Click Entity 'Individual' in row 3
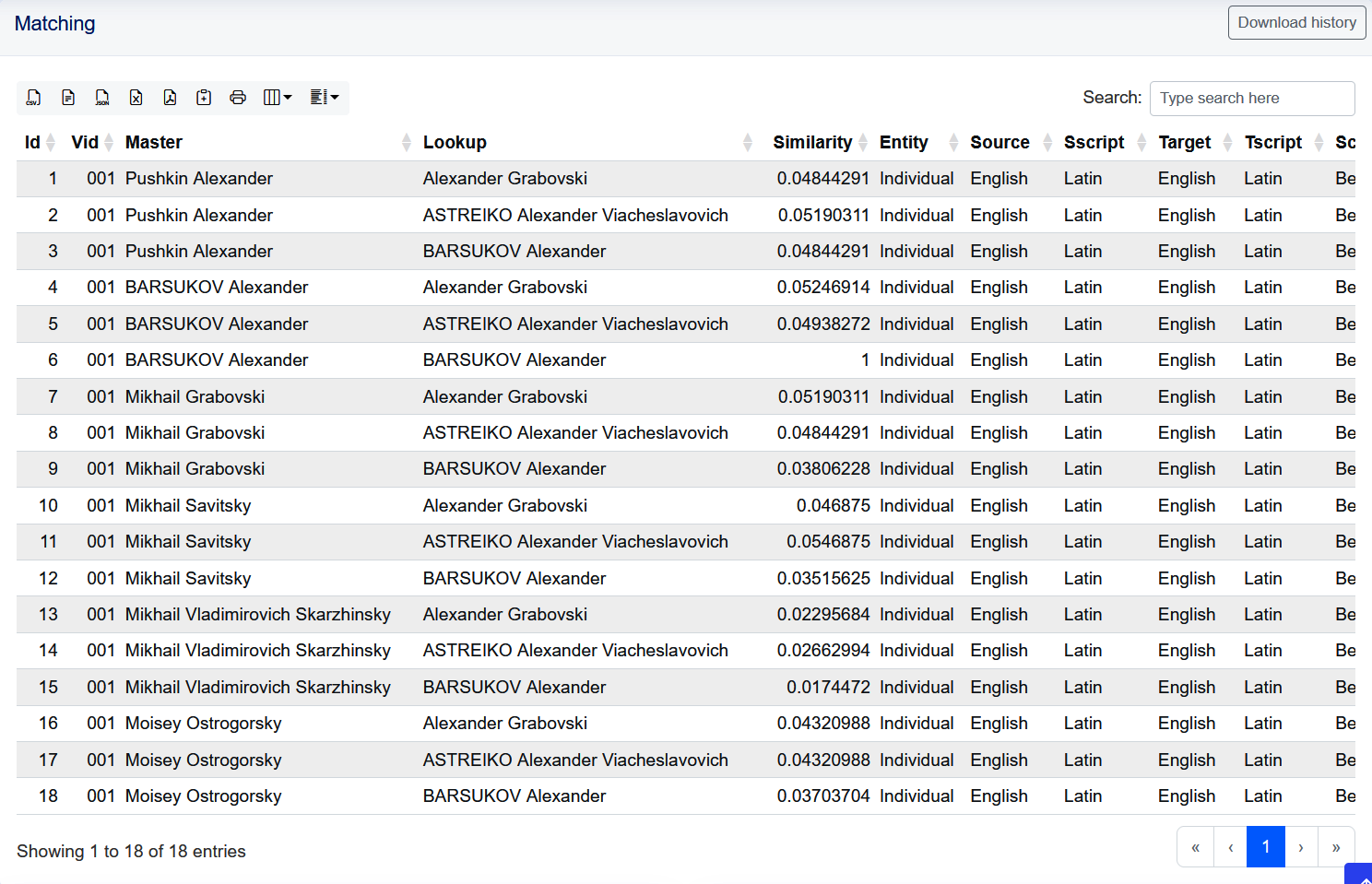Image resolution: width=1372 pixels, height=884 pixels. 917,252
